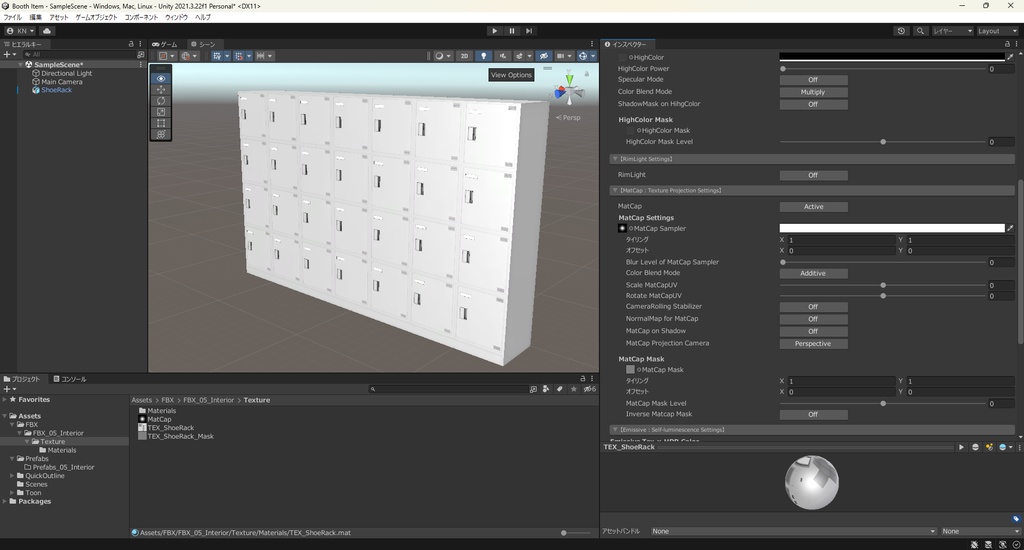
Task: Collapse the RimLight Settings section
Action: pyautogui.click(x=615, y=159)
